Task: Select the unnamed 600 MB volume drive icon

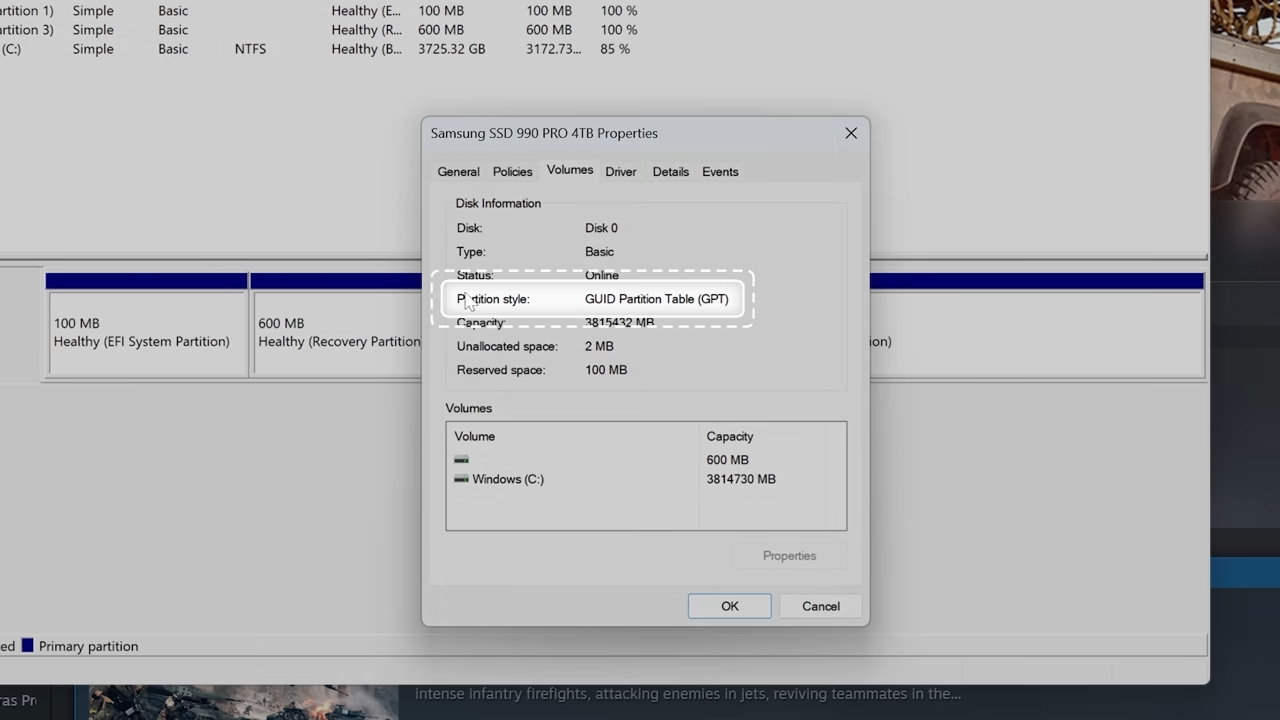Action: point(461,460)
